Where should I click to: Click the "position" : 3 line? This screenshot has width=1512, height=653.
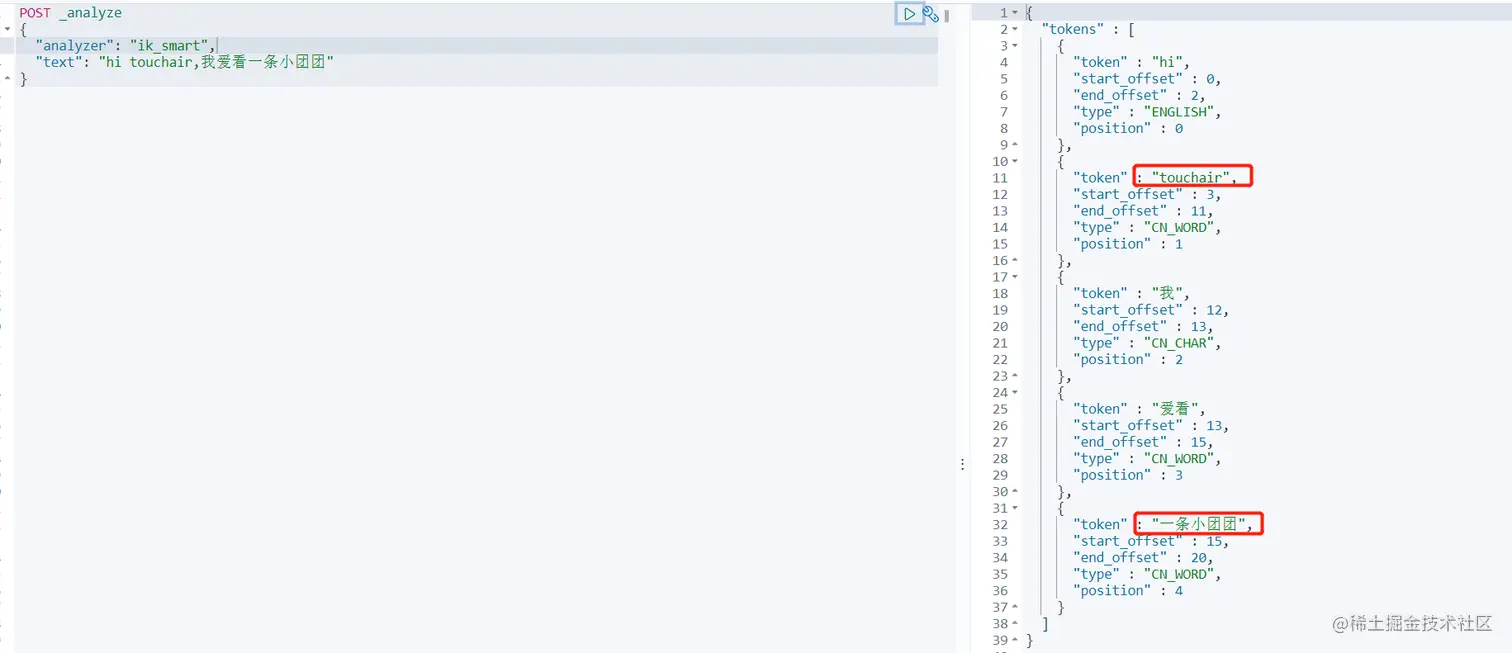1128,475
